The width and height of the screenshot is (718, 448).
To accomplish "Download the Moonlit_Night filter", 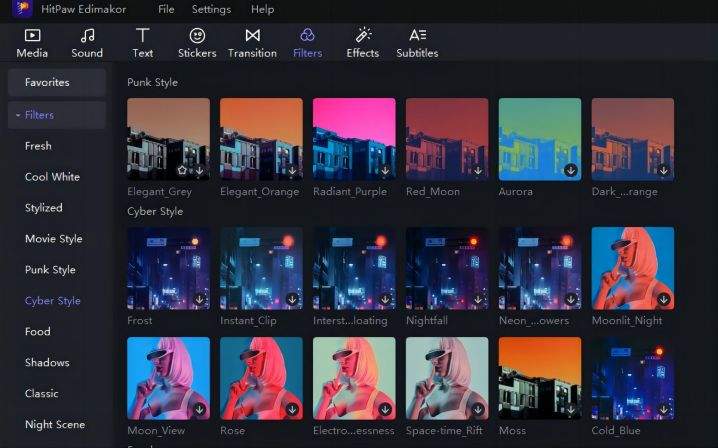I will [663, 299].
